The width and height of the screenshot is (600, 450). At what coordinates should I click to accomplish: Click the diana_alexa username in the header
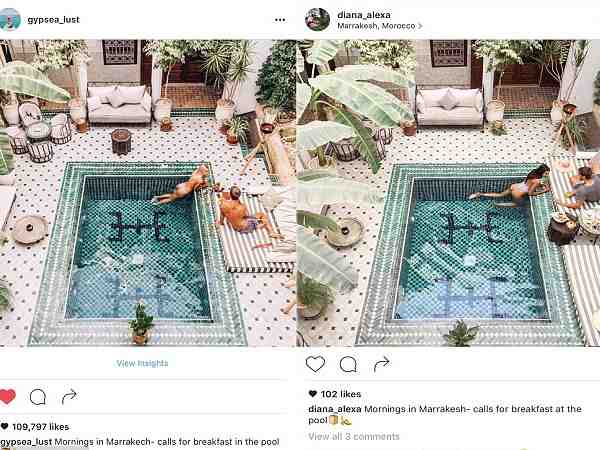pos(364,15)
